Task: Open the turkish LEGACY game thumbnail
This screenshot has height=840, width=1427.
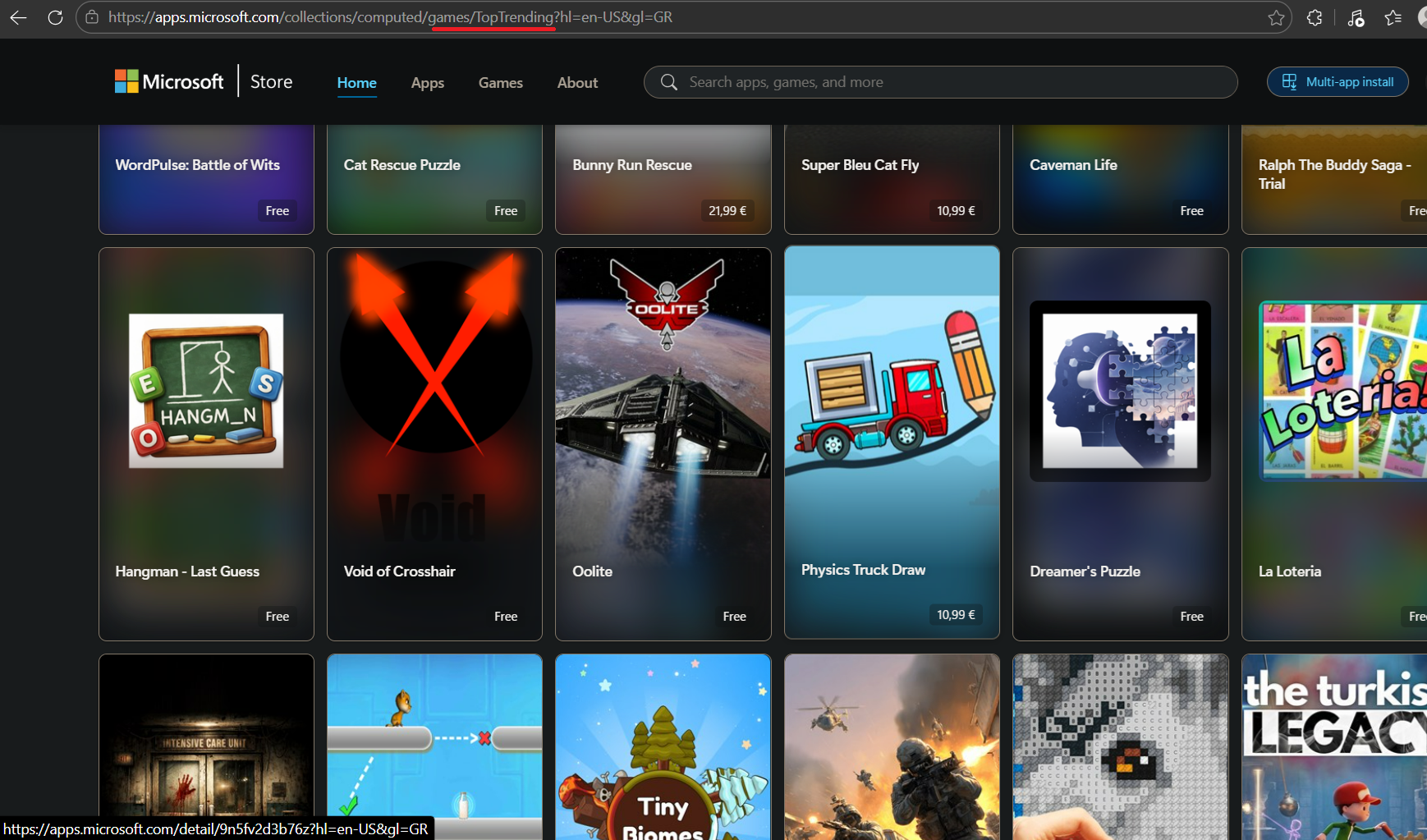Action: [1334, 746]
